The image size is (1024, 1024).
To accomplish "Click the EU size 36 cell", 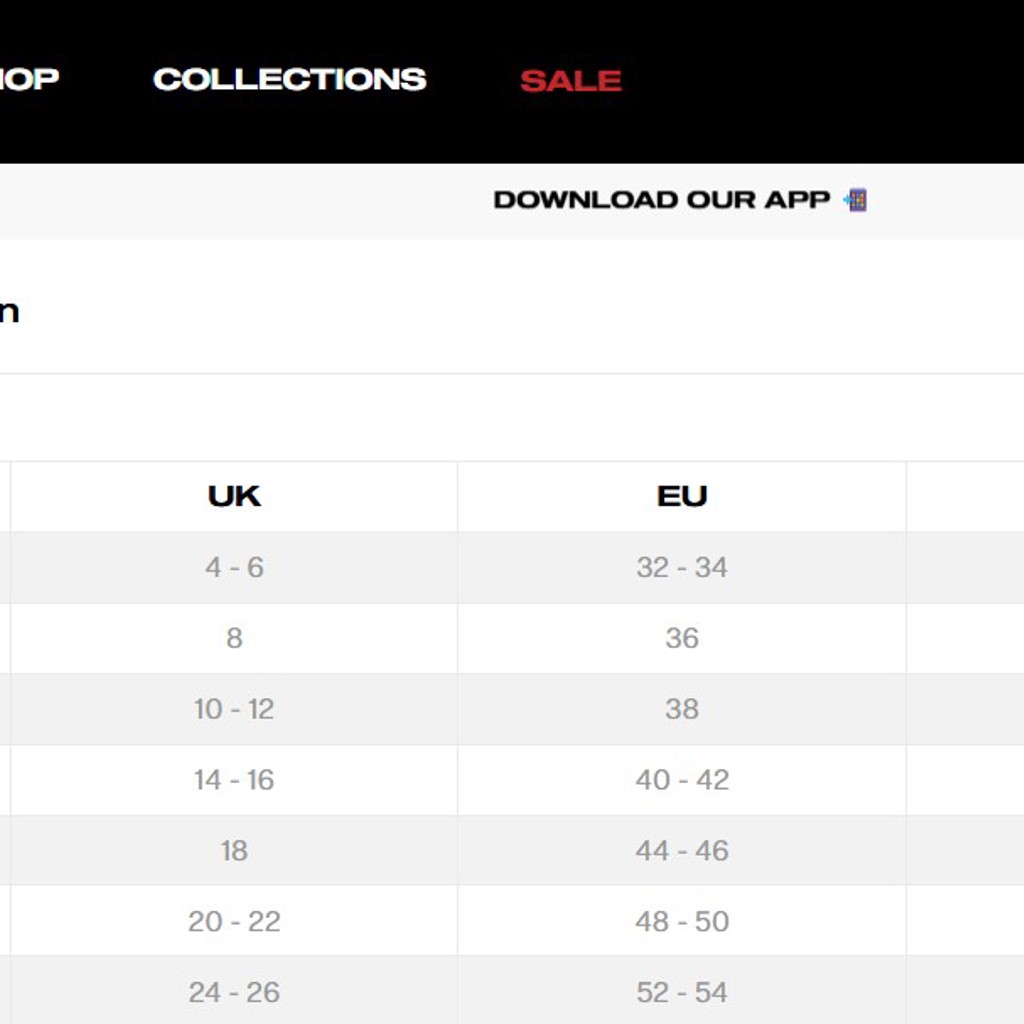I will (x=682, y=638).
